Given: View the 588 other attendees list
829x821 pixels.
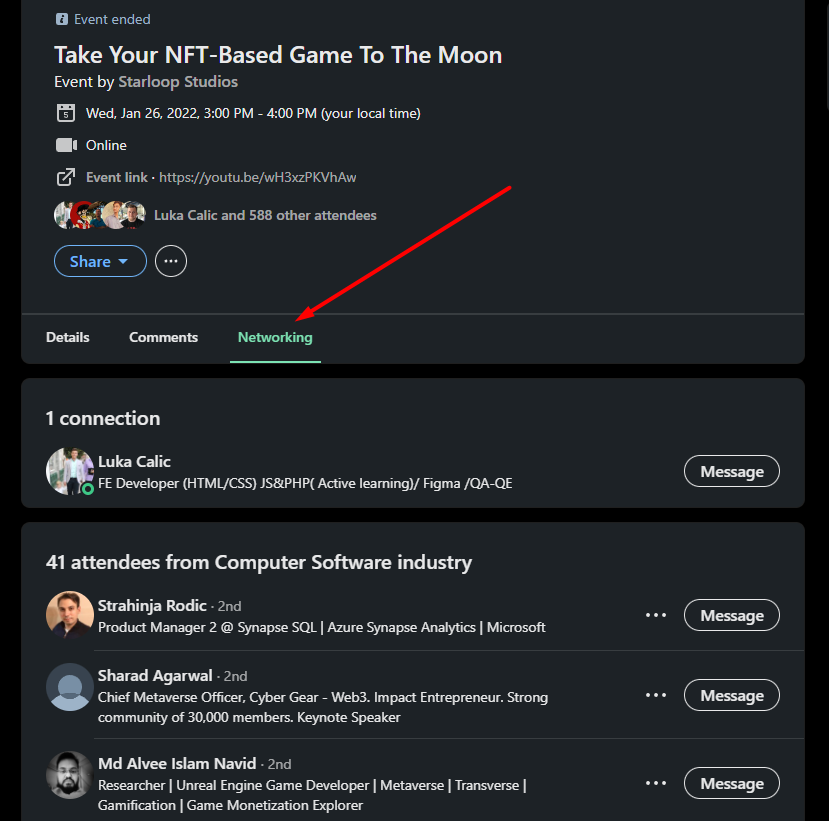Looking at the screenshot, I should 265,215.
